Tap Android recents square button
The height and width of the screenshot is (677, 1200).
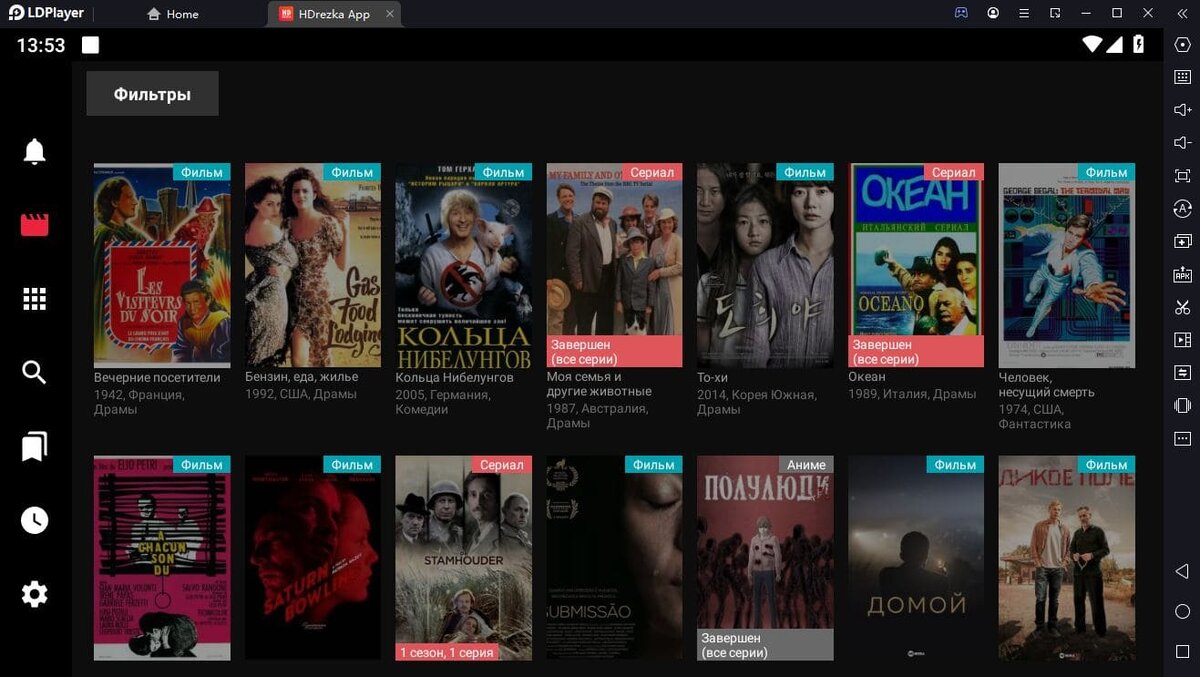point(1182,651)
